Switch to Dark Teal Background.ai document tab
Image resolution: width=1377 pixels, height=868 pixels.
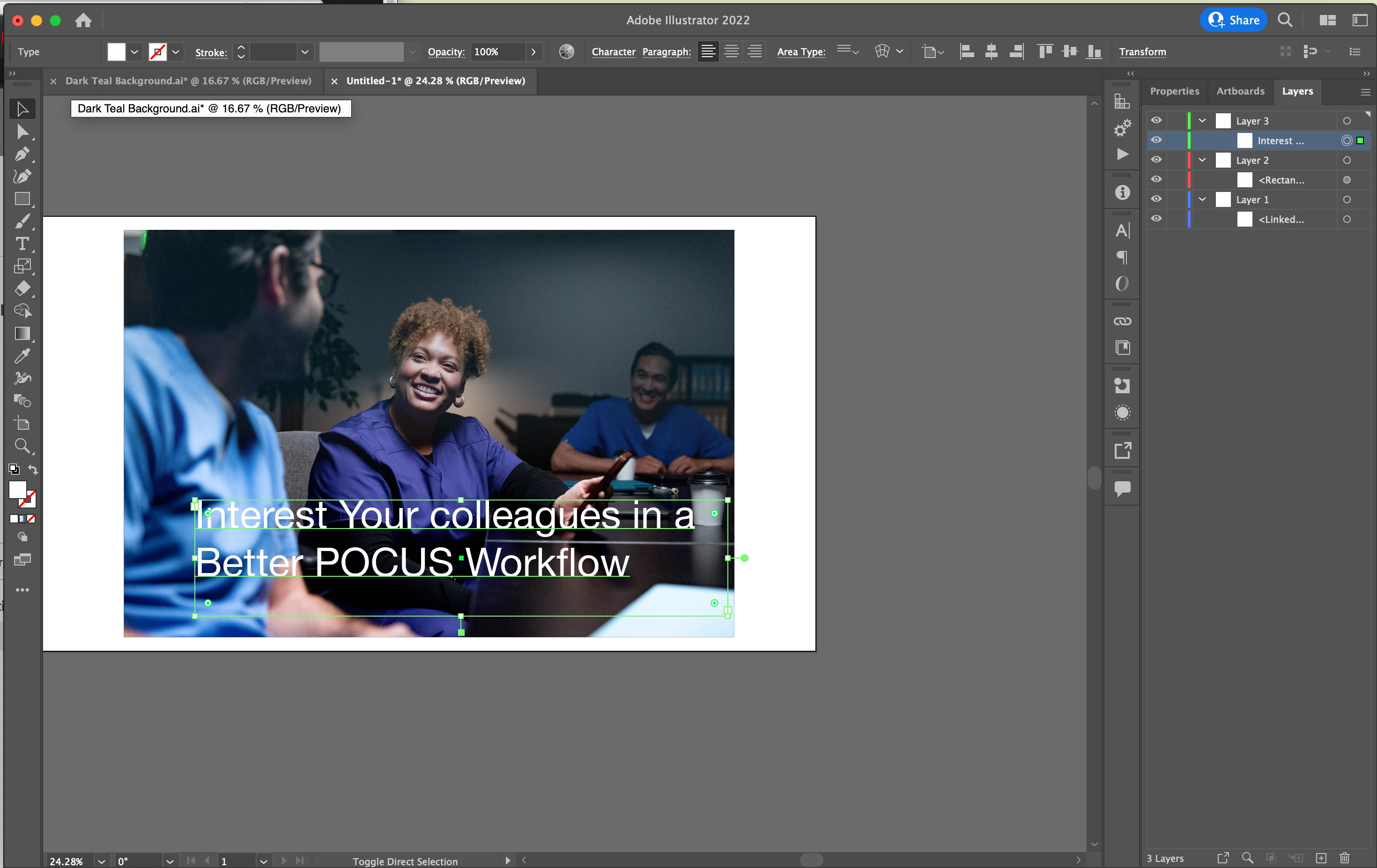[x=188, y=81]
